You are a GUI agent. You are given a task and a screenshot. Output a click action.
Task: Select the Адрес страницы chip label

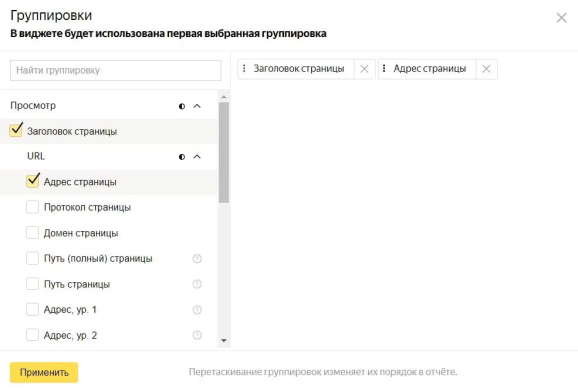(x=430, y=69)
